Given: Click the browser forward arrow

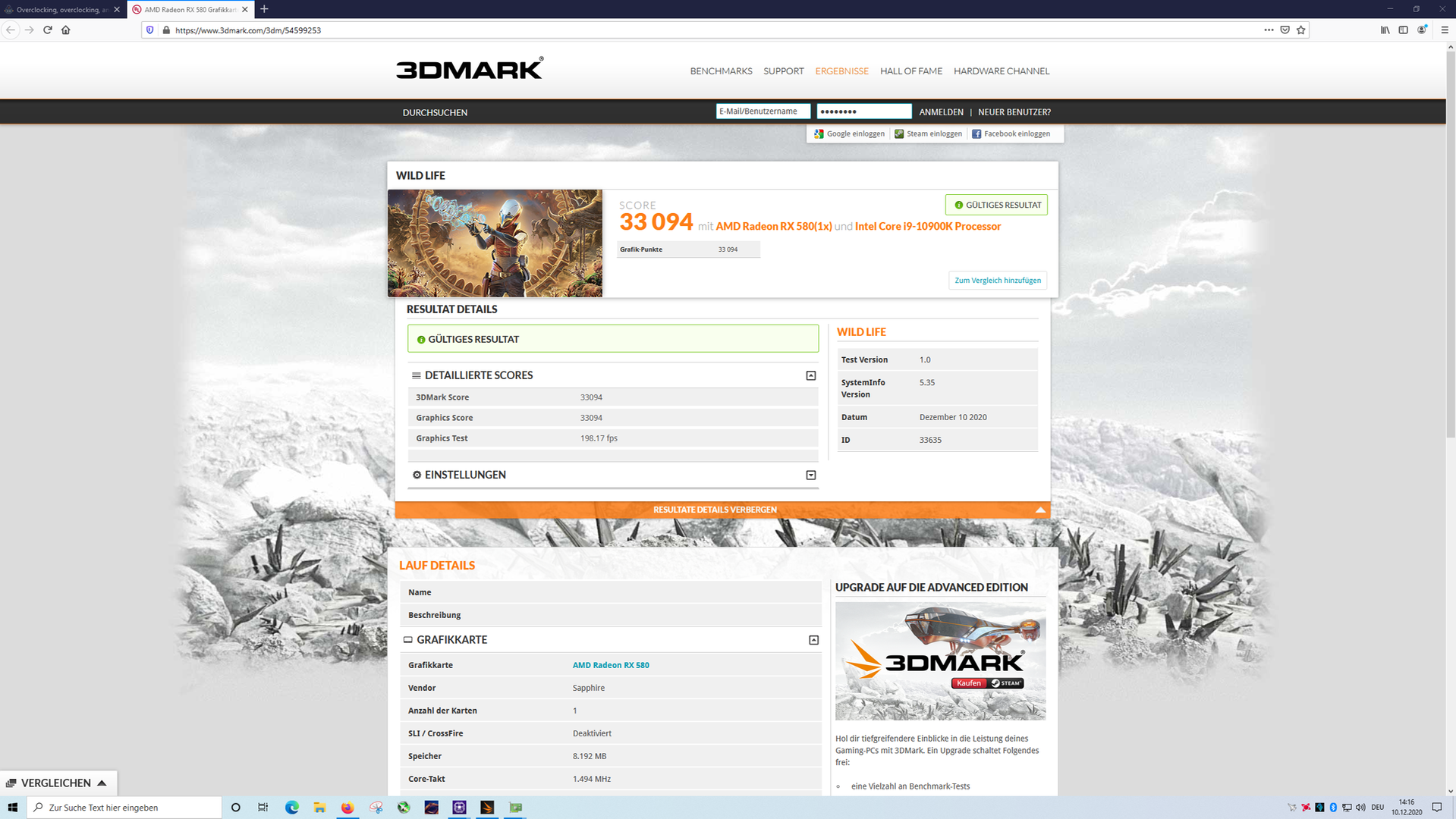Looking at the screenshot, I should click(x=29, y=30).
